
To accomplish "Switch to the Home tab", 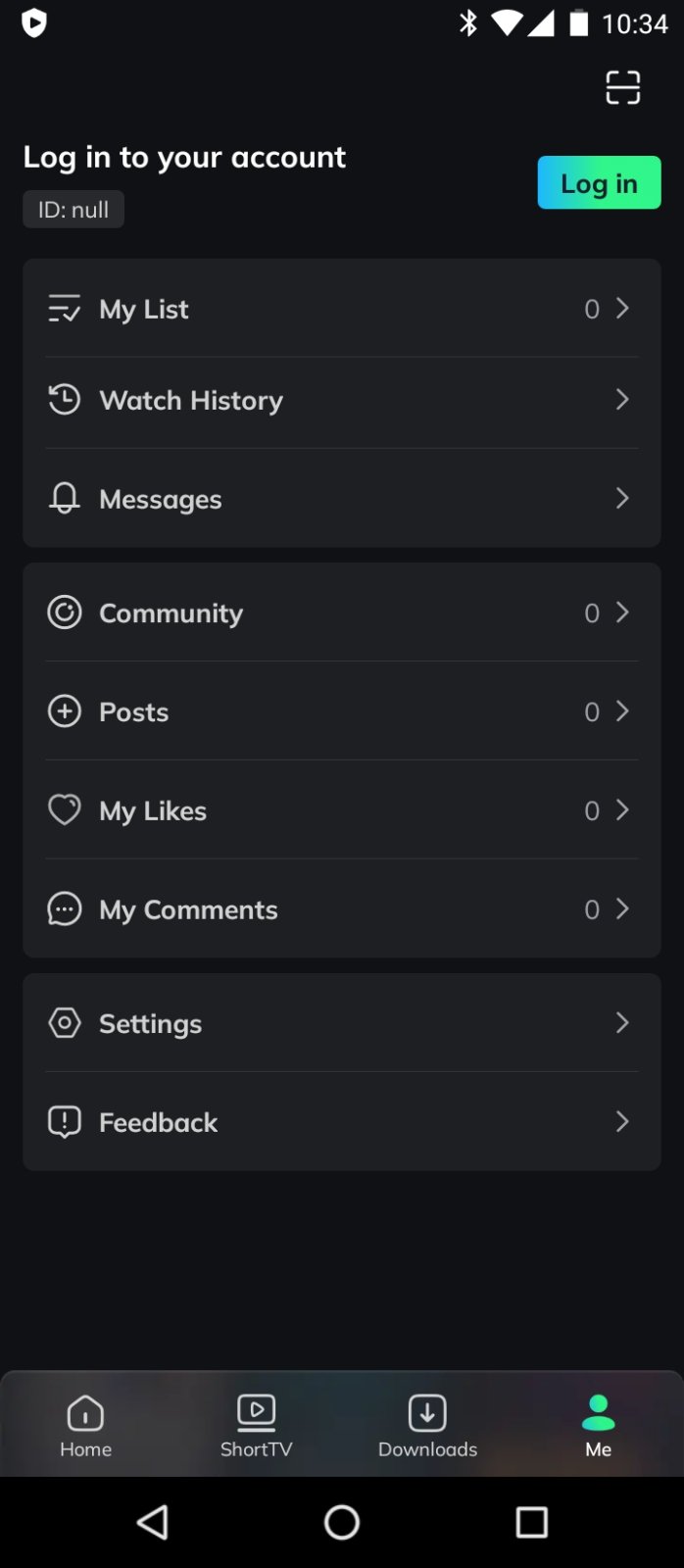I will pos(86,1426).
